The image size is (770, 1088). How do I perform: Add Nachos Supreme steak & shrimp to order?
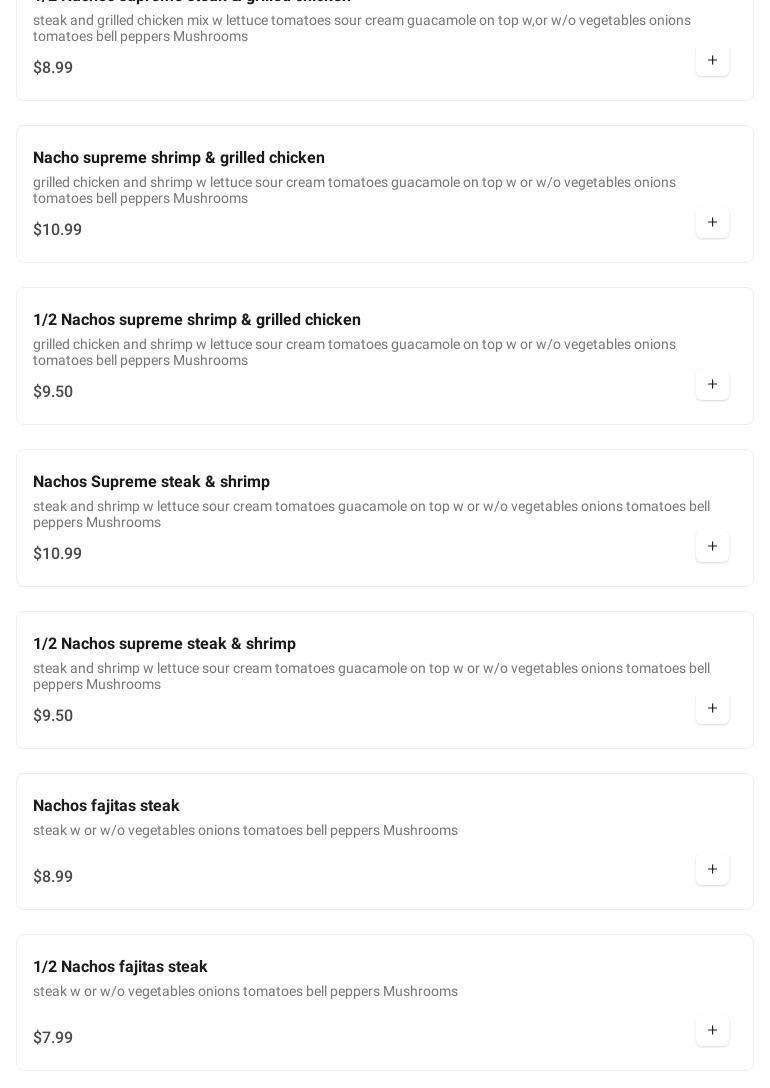[x=712, y=546]
